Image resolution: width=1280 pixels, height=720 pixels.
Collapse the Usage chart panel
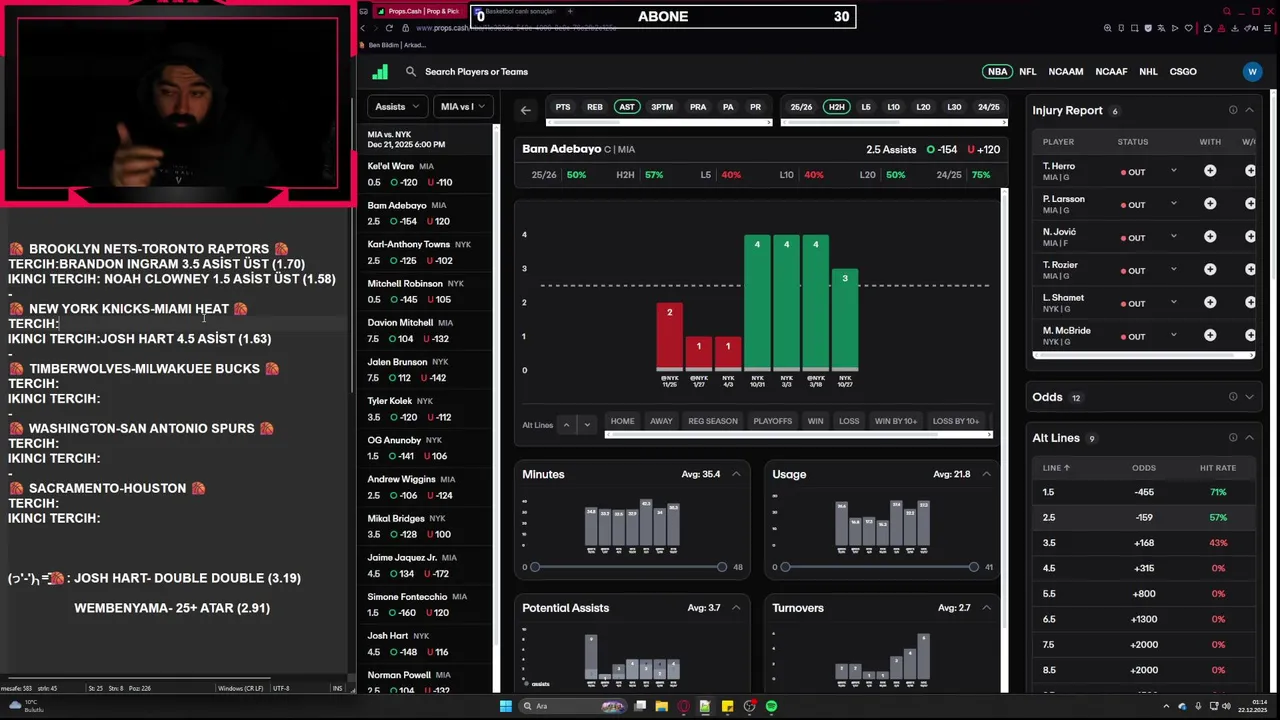tap(986, 474)
